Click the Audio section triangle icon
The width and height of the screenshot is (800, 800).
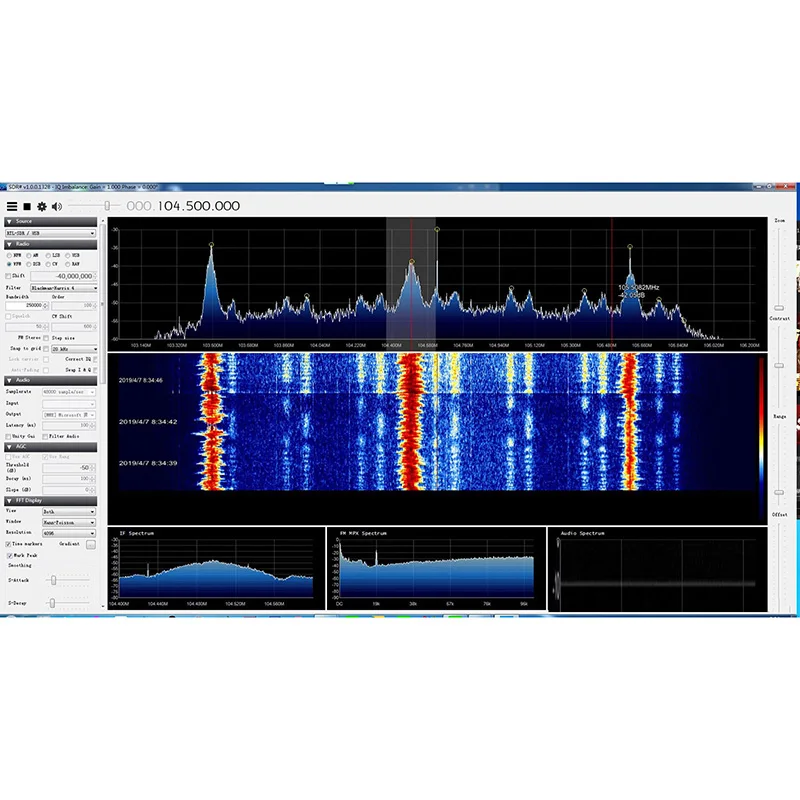tap(9, 381)
